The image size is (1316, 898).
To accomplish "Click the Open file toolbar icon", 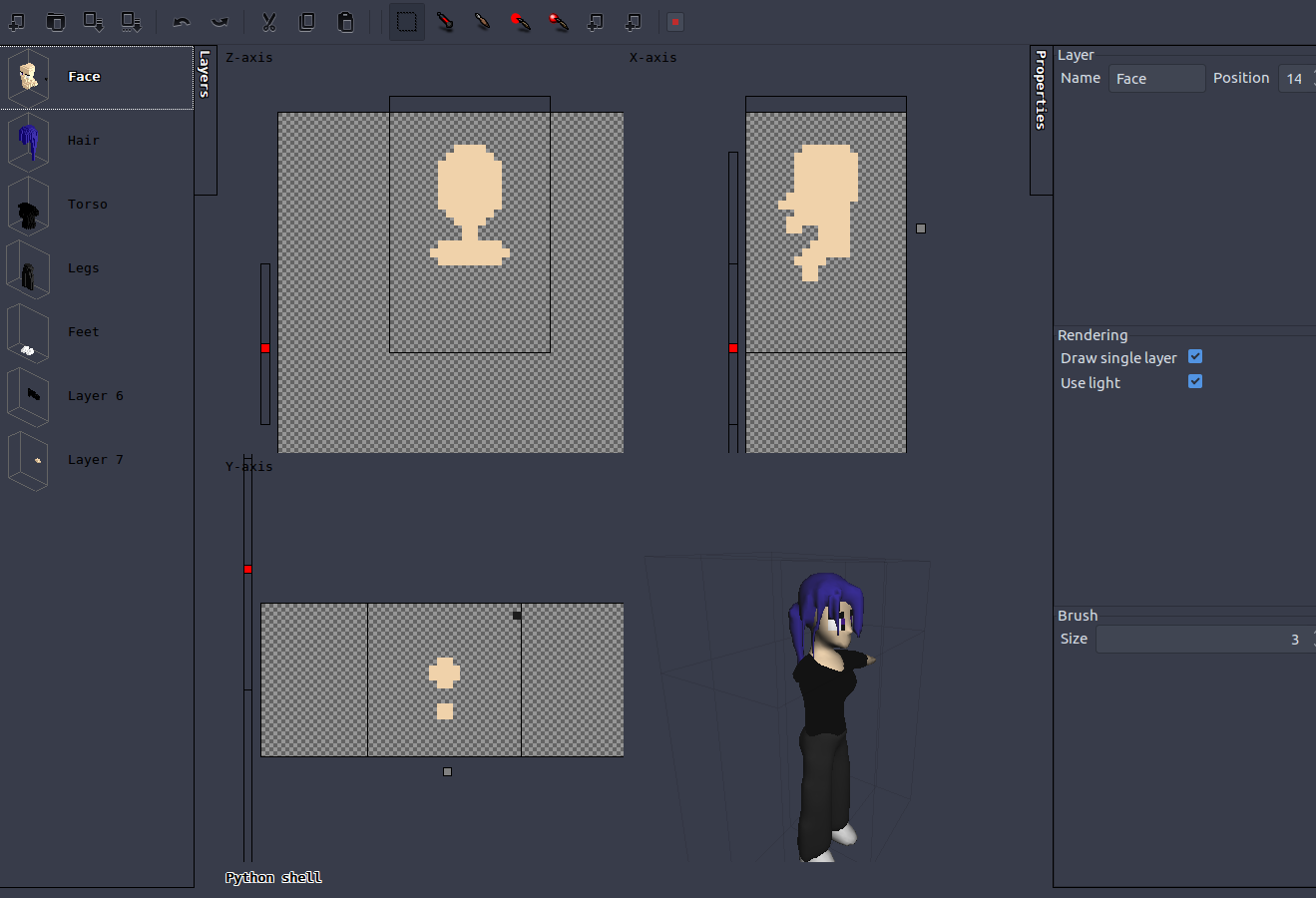I will tap(56, 22).
